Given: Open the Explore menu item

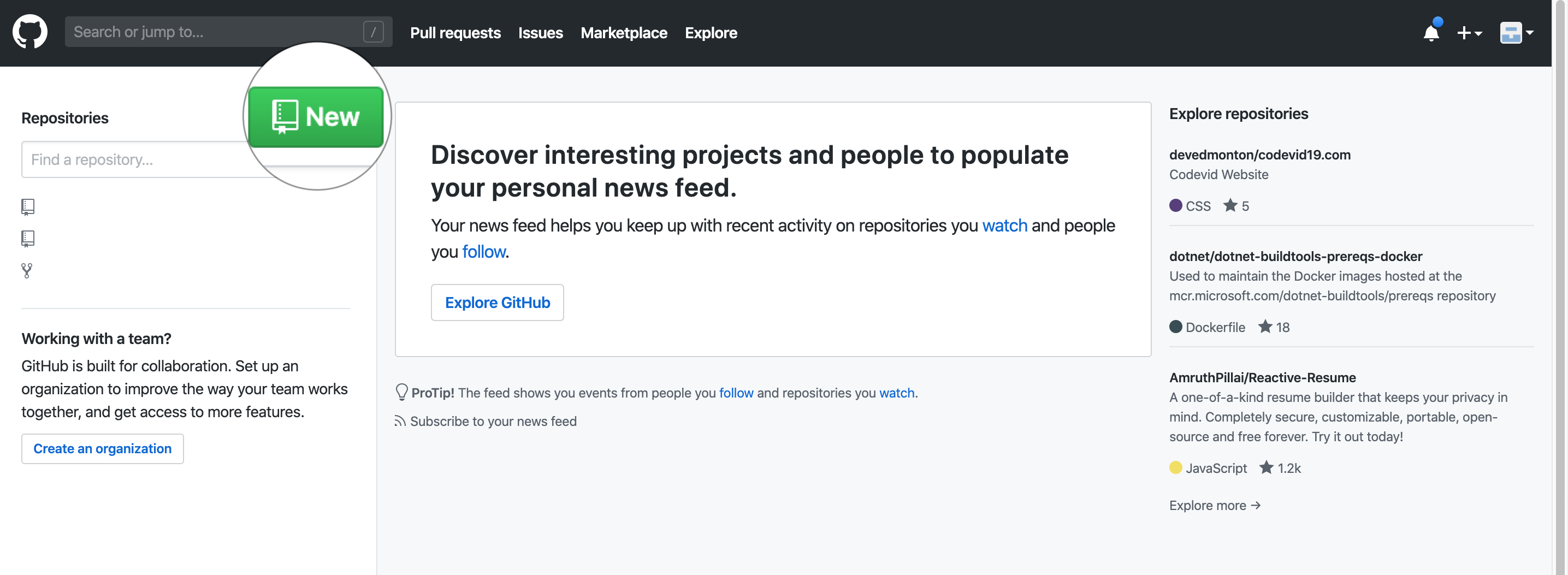Looking at the screenshot, I should (x=711, y=33).
